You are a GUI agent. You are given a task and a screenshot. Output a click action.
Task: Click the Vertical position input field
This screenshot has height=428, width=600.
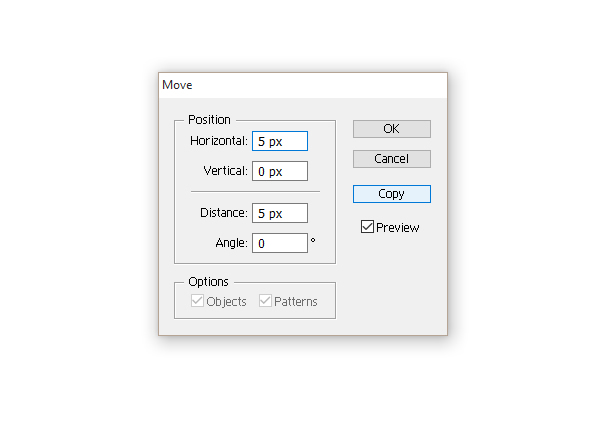coord(280,171)
